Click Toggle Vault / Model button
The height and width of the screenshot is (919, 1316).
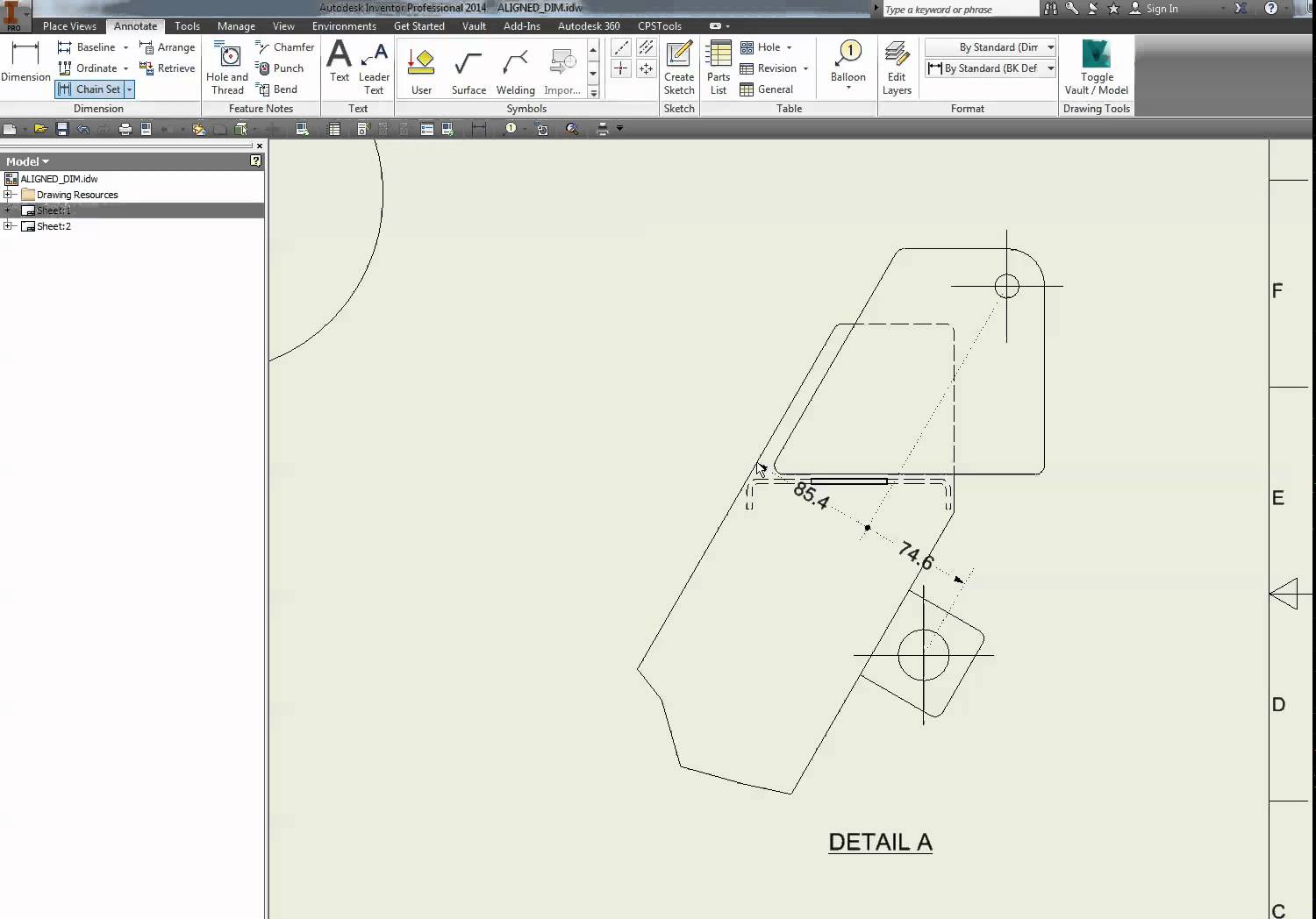click(x=1096, y=67)
